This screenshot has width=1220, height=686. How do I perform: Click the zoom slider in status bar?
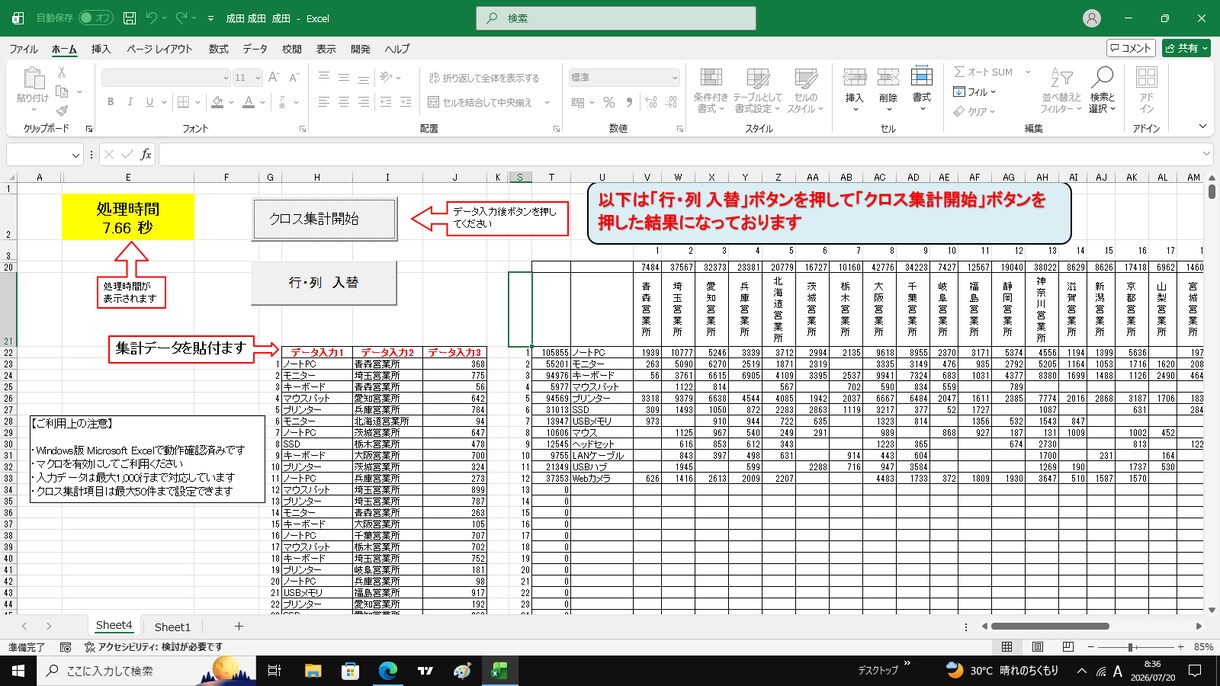click(x=1130, y=647)
